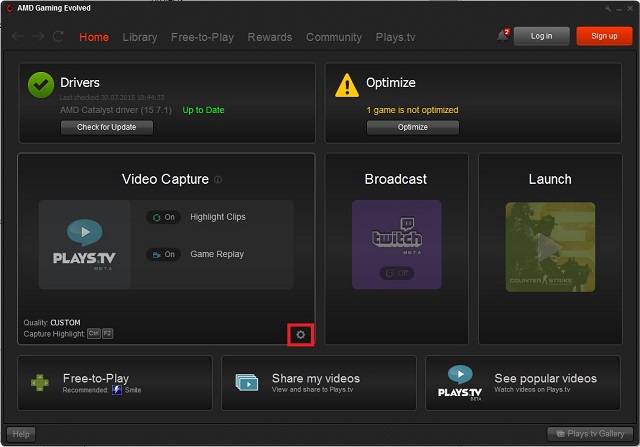The height and width of the screenshot is (447, 640).
Task: Click the Sign up button
Action: coord(604,36)
